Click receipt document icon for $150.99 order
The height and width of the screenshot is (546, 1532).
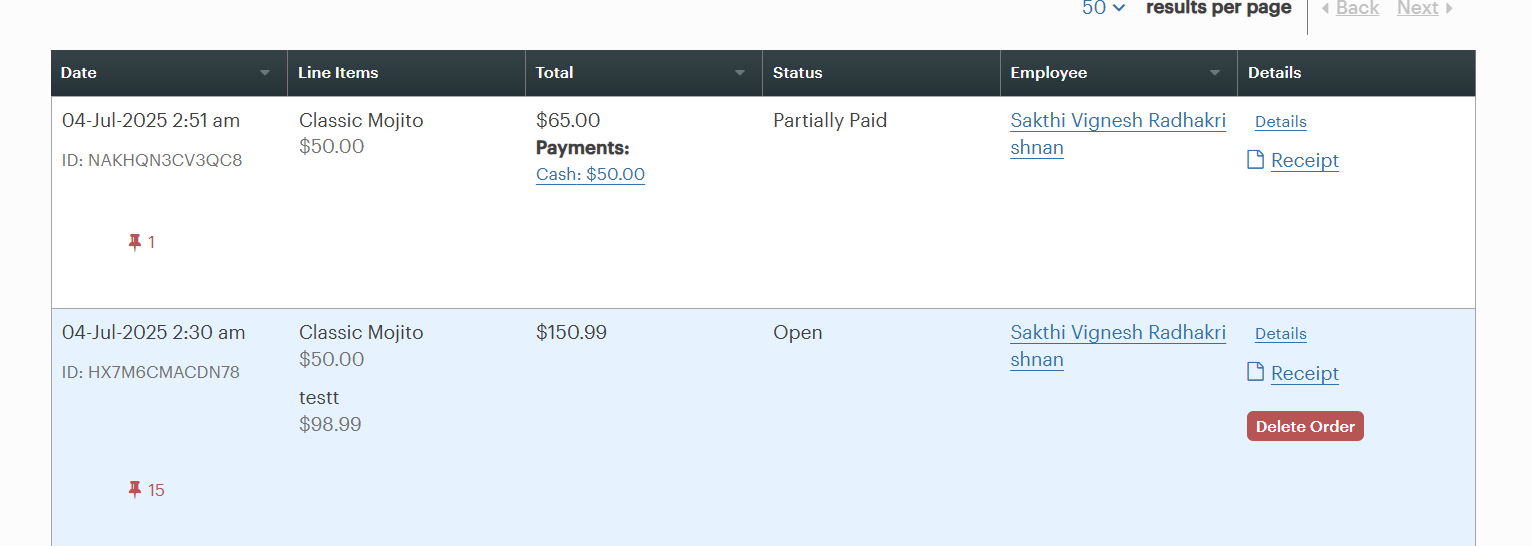[x=1256, y=373]
